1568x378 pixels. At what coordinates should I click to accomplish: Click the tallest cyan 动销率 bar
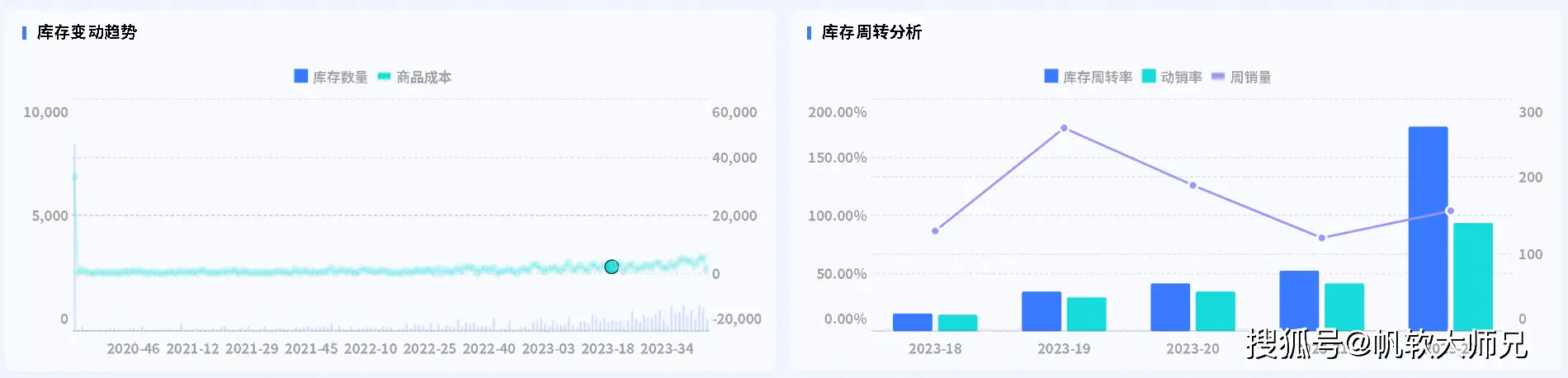pyautogui.click(x=1473, y=276)
